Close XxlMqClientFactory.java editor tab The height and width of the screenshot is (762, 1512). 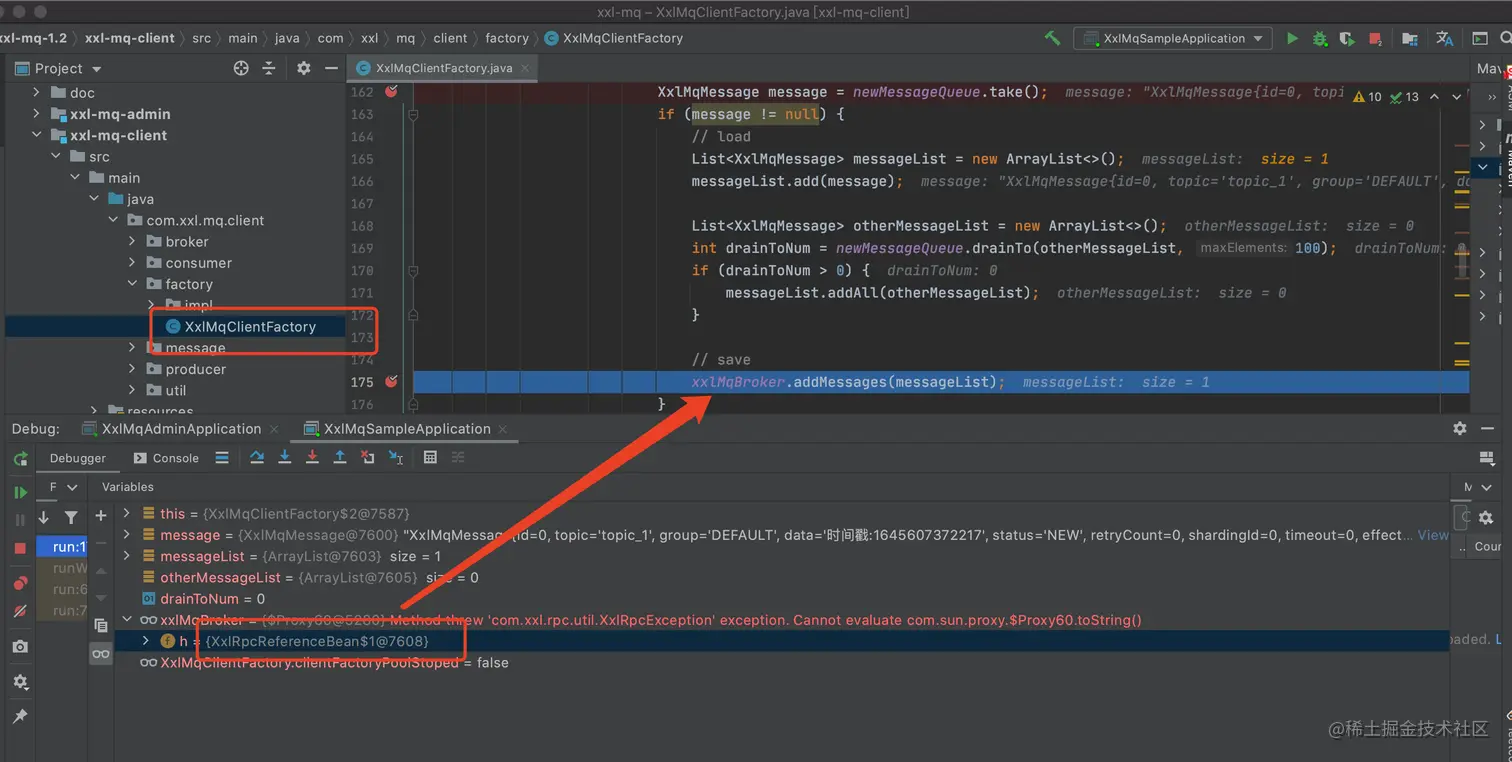tap(525, 68)
